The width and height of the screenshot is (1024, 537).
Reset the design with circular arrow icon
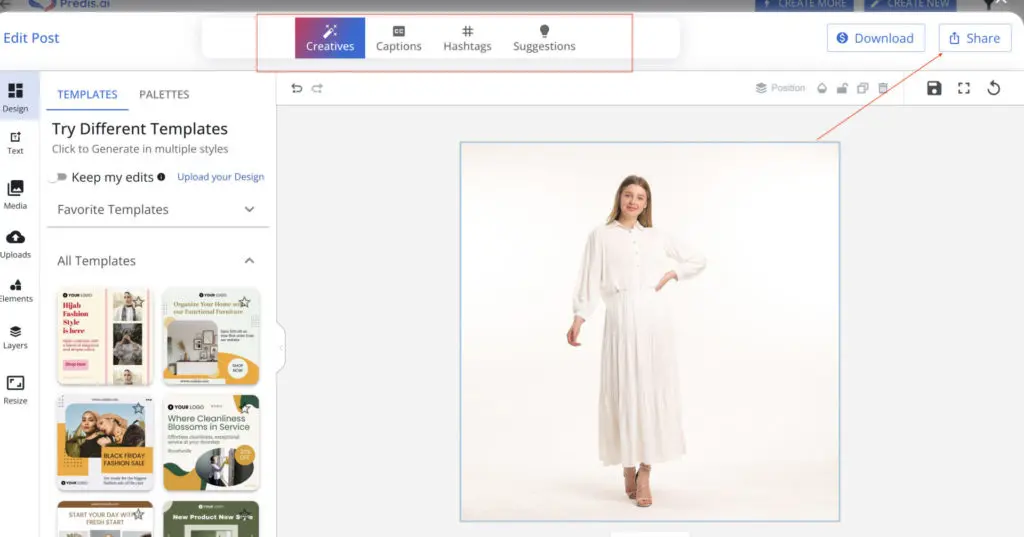pyautogui.click(x=994, y=88)
